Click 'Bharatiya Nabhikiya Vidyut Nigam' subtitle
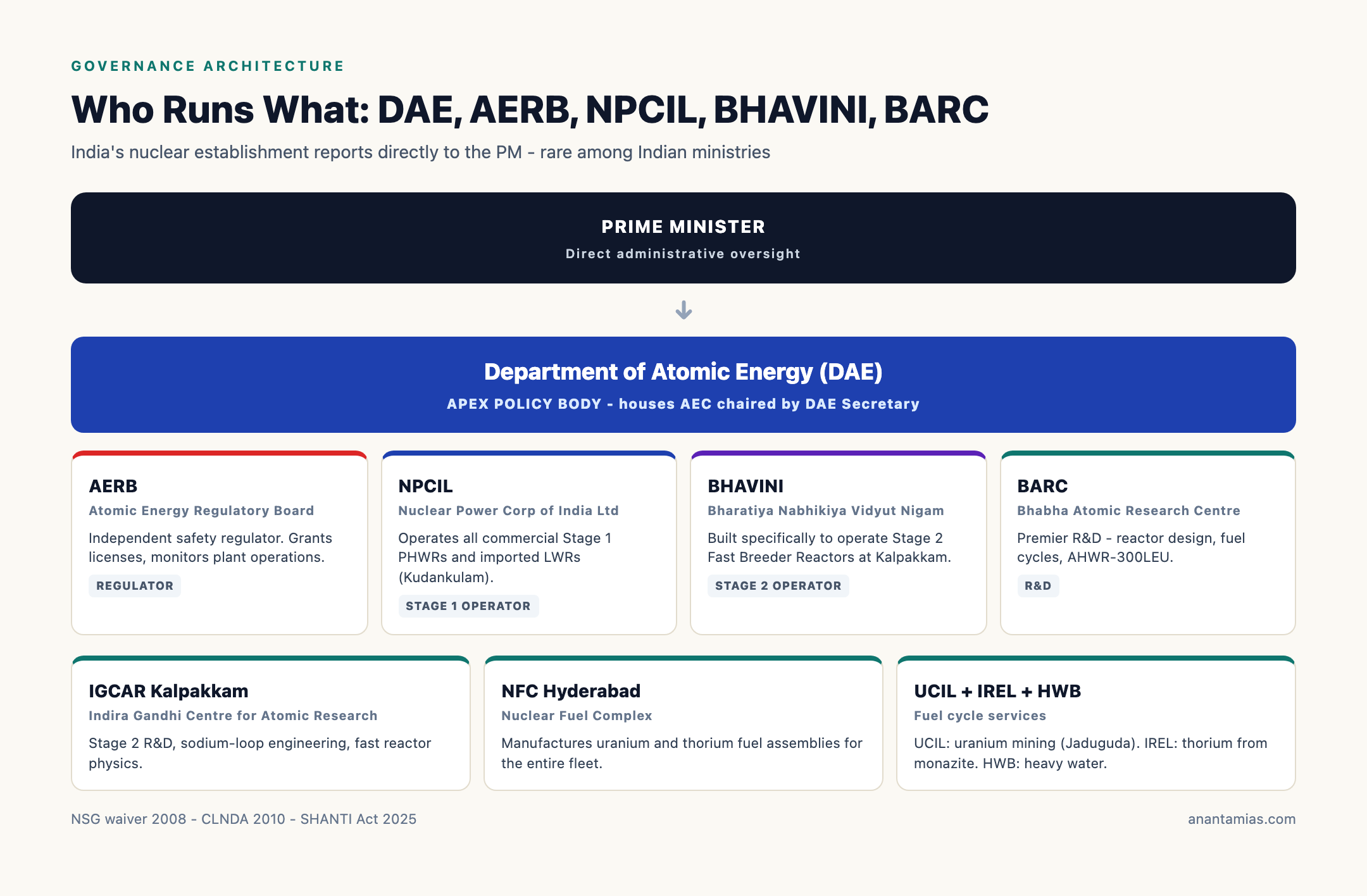Image resolution: width=1367 pixels, height=896 pixels. [826, 511]
